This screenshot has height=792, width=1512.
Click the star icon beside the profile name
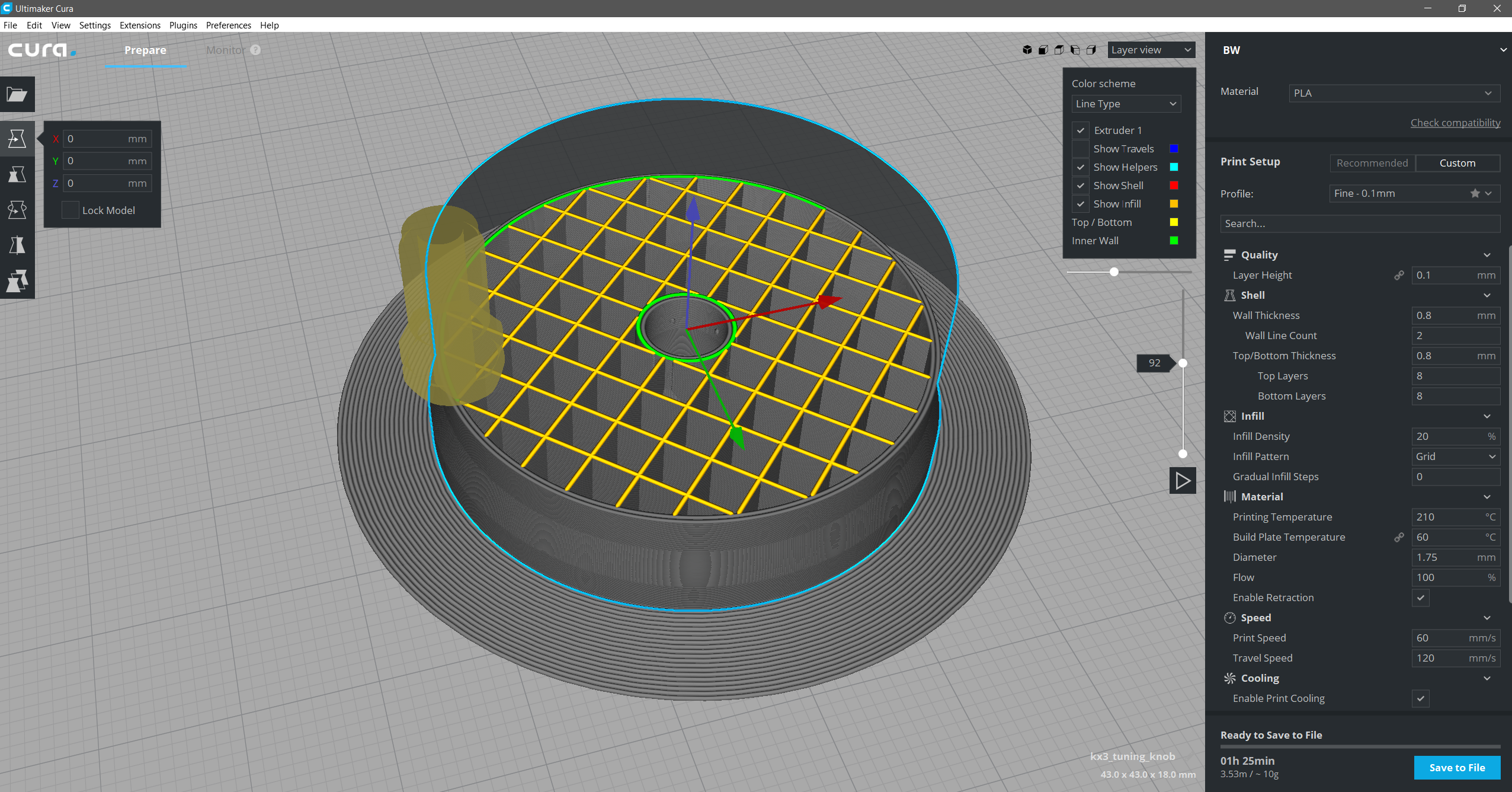1475,193
